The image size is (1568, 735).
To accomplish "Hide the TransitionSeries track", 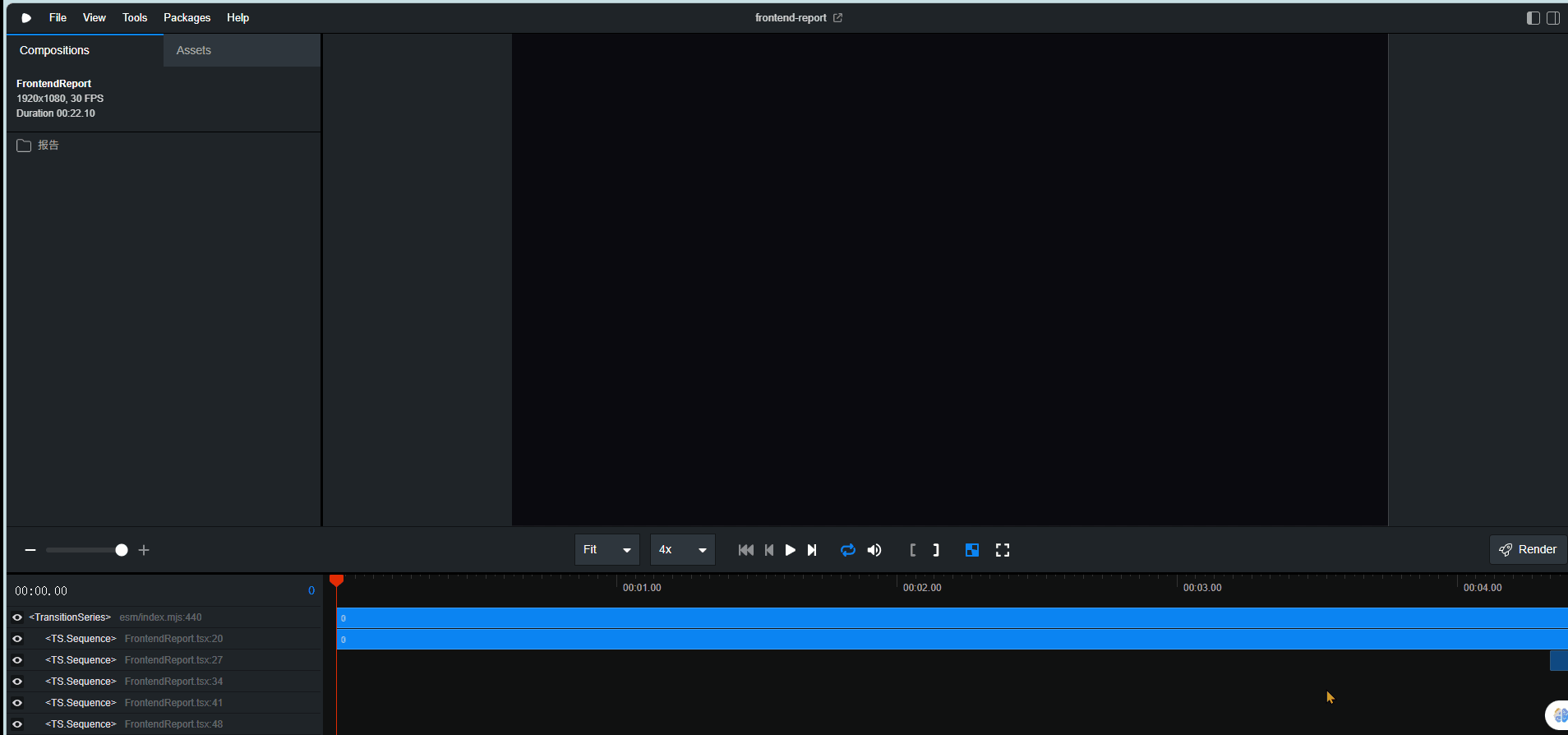I will click(17, 617).
